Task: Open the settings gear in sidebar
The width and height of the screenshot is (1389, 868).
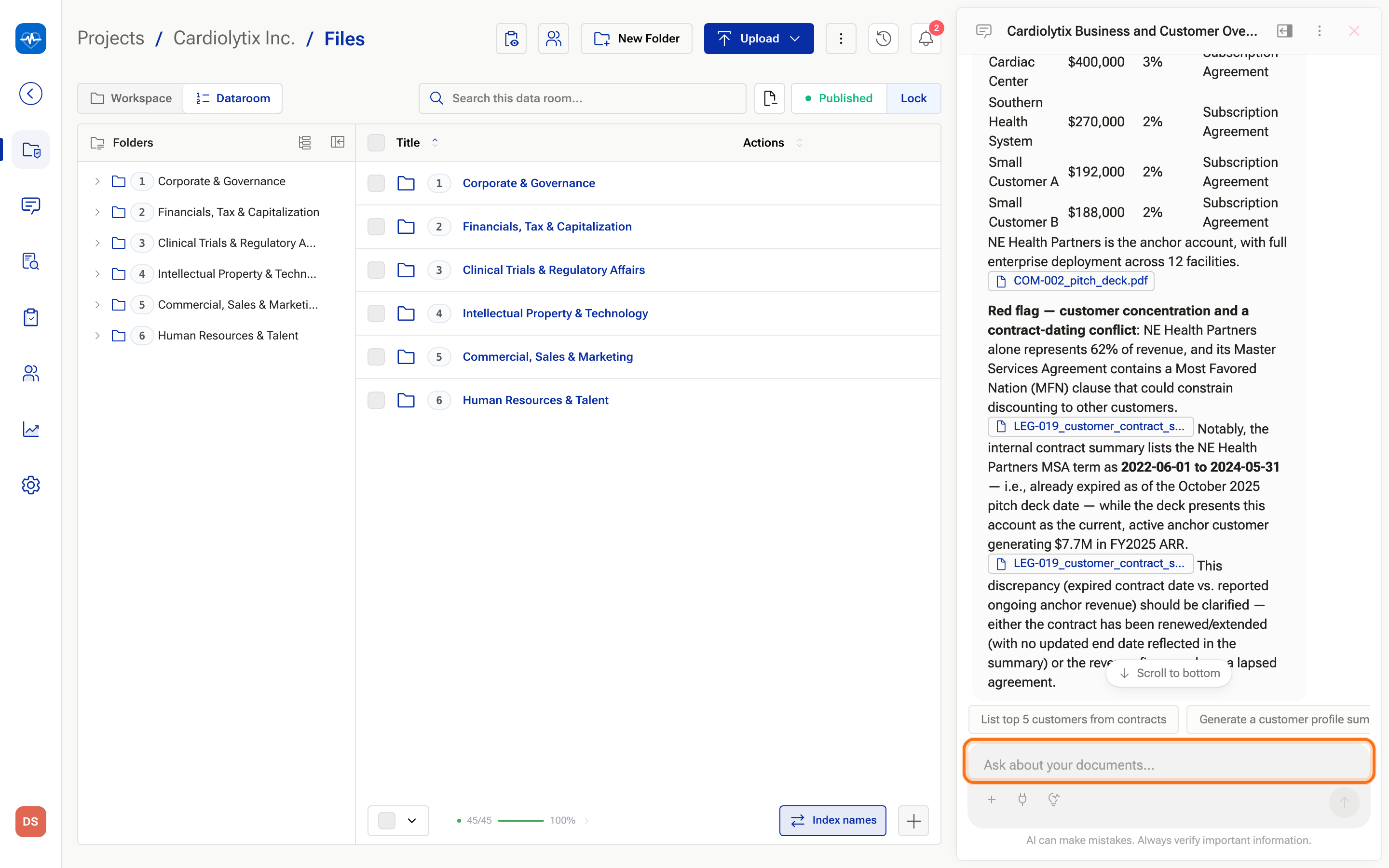Action: coord(30,485)
